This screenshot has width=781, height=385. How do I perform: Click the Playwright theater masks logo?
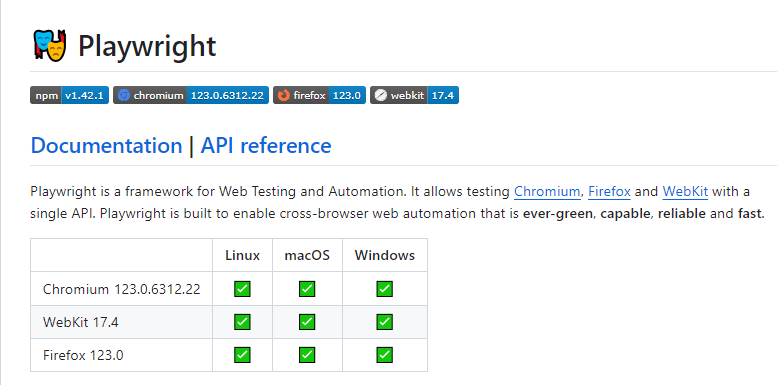click(50, 46)
